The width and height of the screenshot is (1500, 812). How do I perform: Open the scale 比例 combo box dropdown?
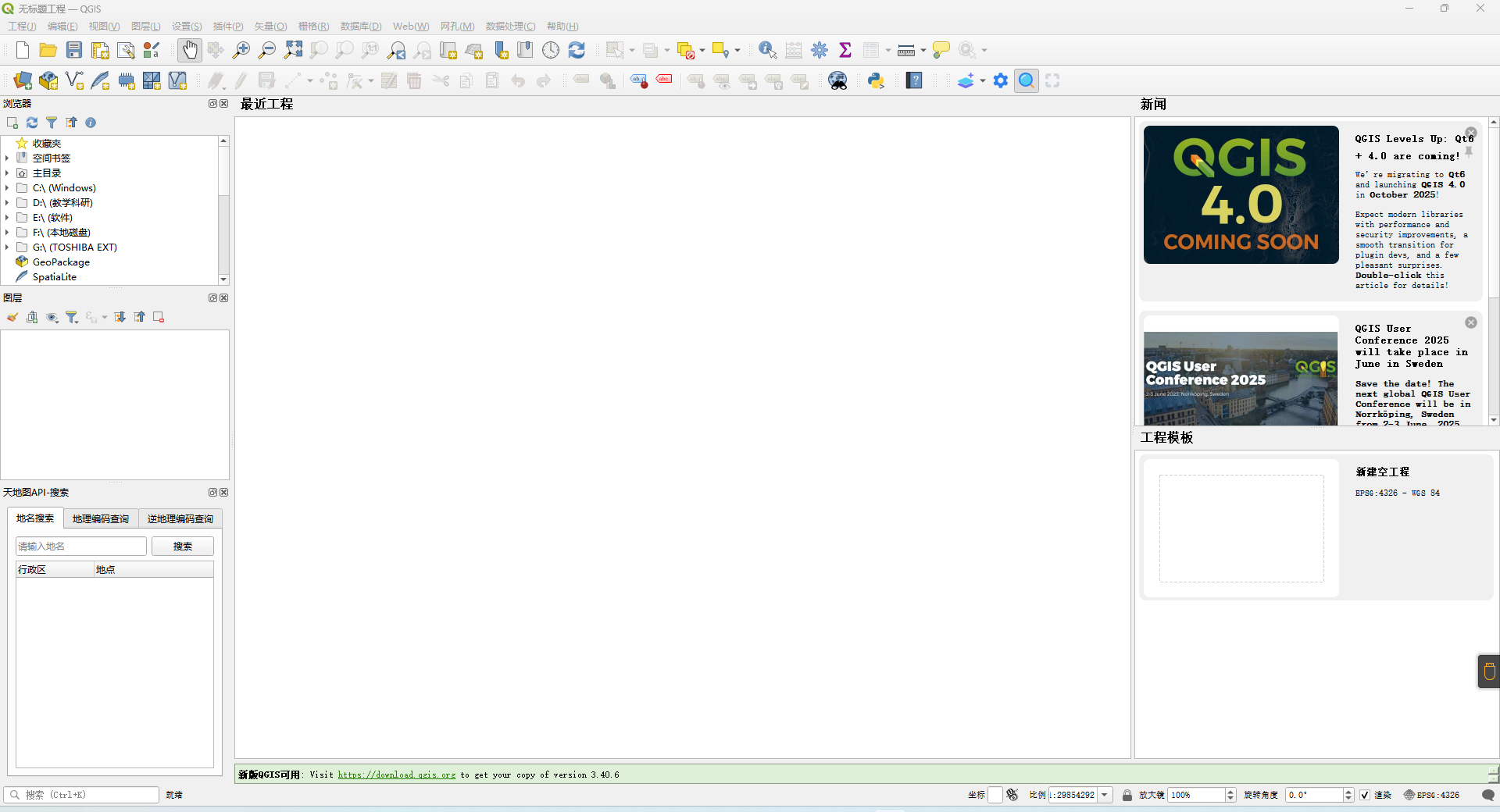tap(1105, 795)
